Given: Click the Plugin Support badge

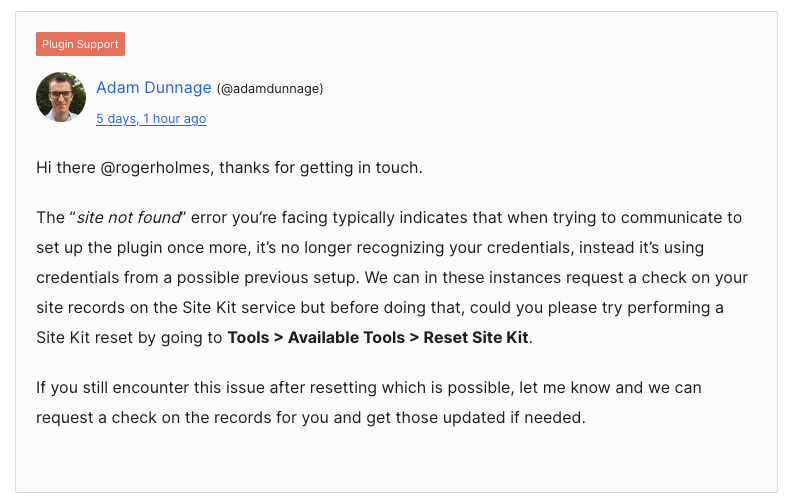Looking at the screenshot, I should click(80, 44).
